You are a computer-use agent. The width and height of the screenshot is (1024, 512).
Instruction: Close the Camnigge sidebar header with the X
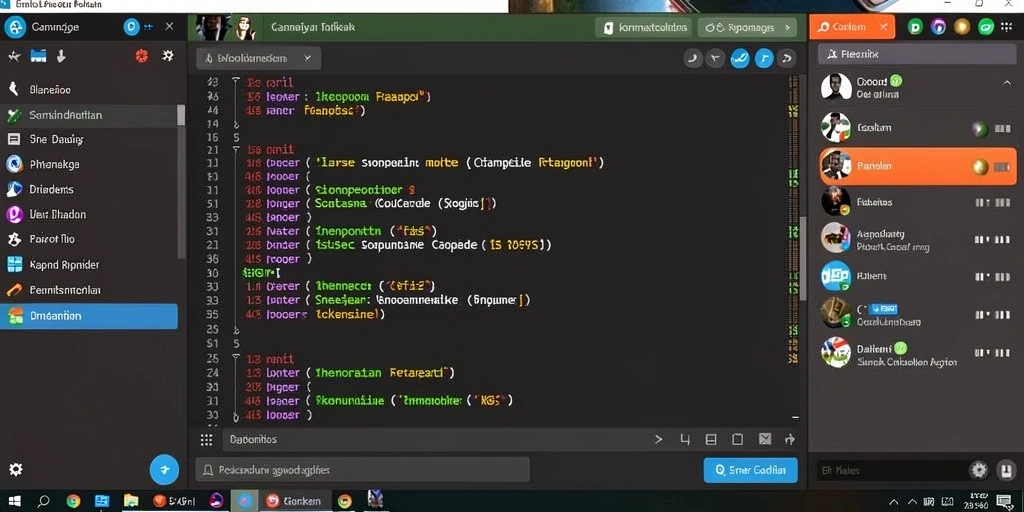pos(169,27)
